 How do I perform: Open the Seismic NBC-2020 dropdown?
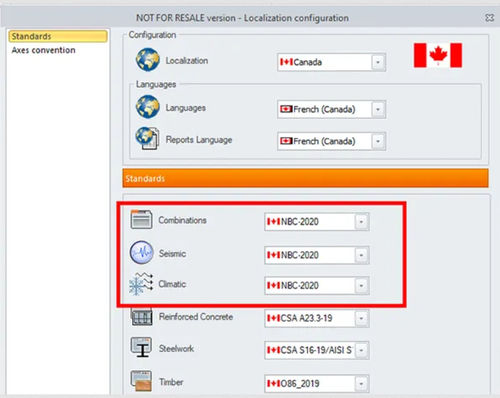point(361,255)
